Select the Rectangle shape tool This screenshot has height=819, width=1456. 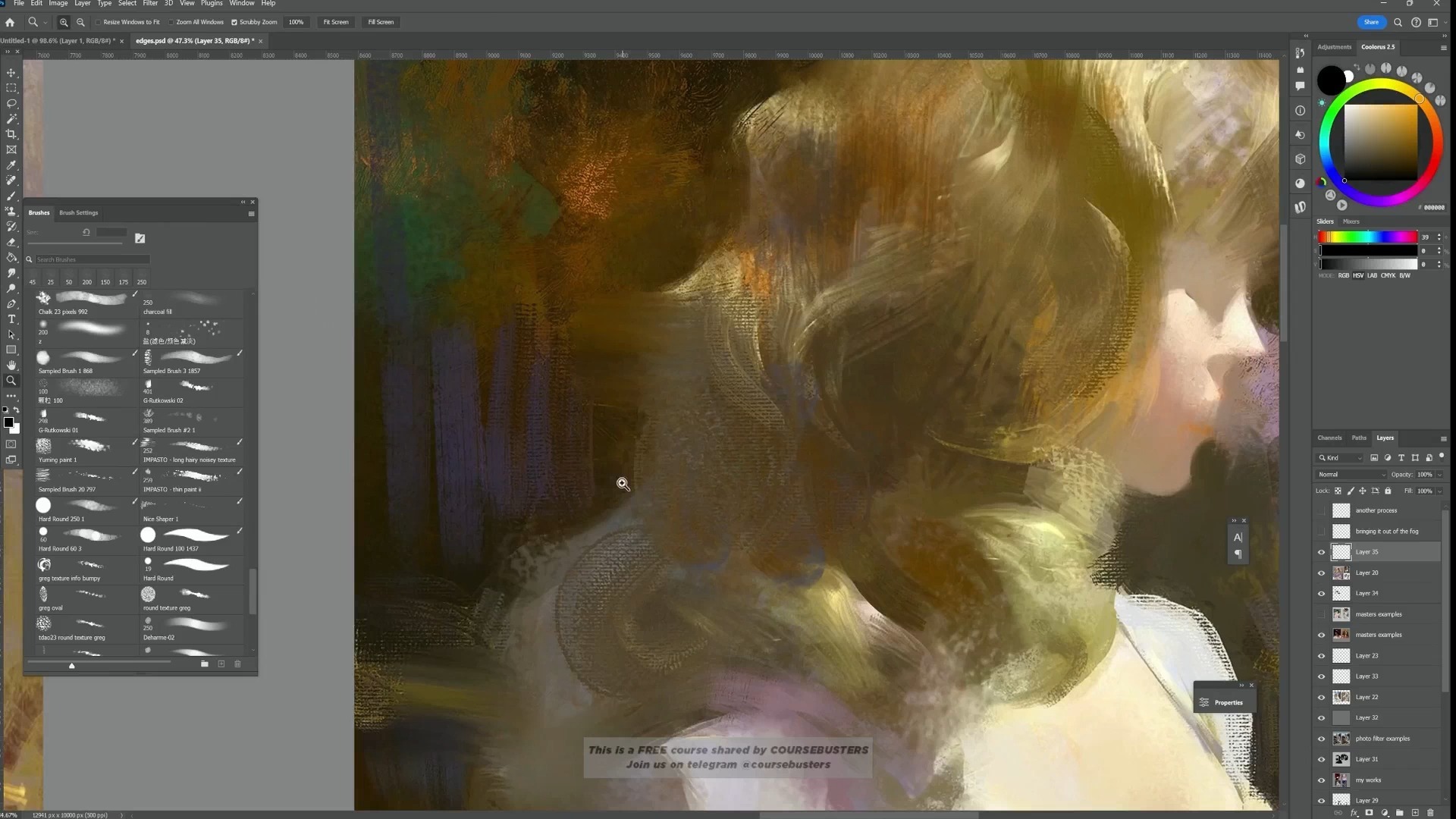pos(11,350)
